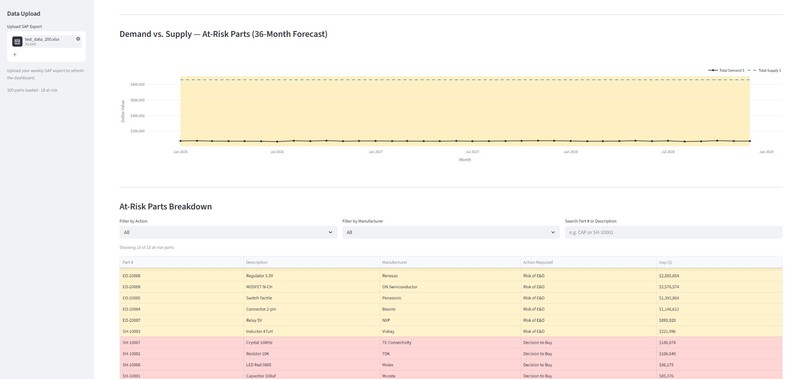The image size is (806, 379).
Task: Click the Resistor 10K description cell
Action: point(312,354)
